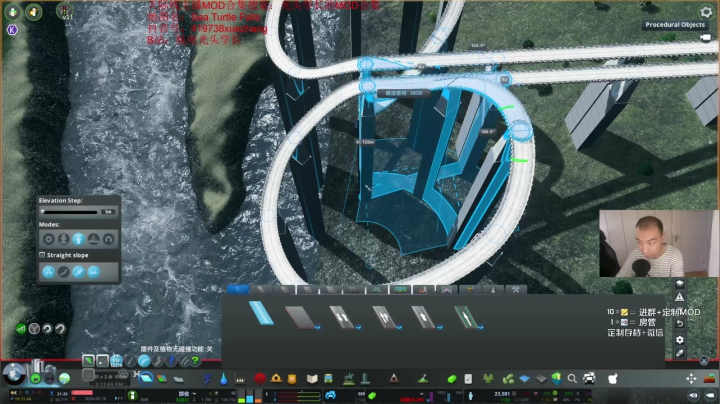Screen dimensions: 720x404
Task: Click the undo arrow icon on right panel
Action: [680, 324]
